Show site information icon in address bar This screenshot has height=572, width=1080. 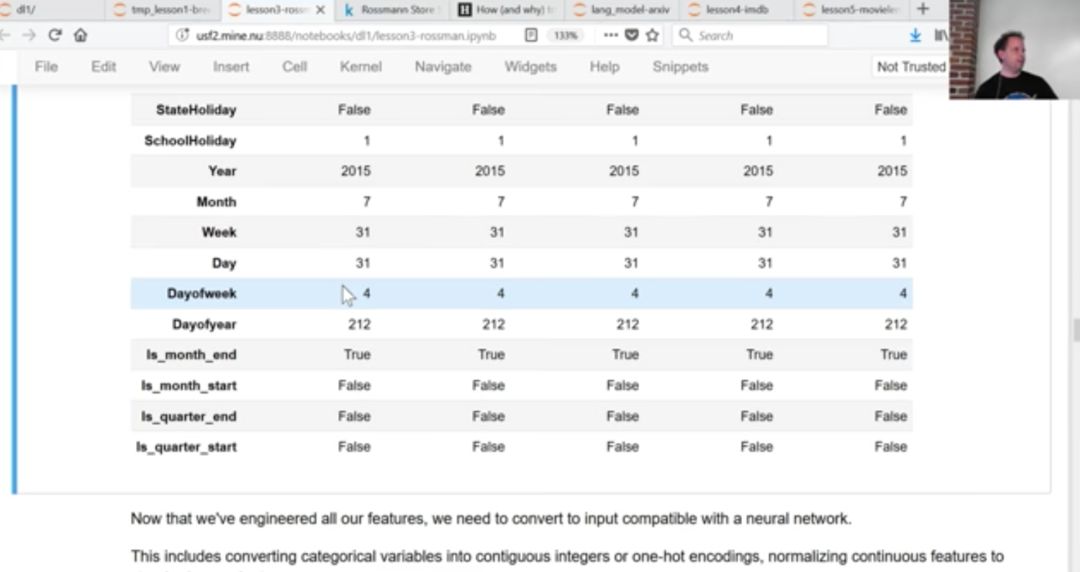pyautogui.click(x=182, y=35)
